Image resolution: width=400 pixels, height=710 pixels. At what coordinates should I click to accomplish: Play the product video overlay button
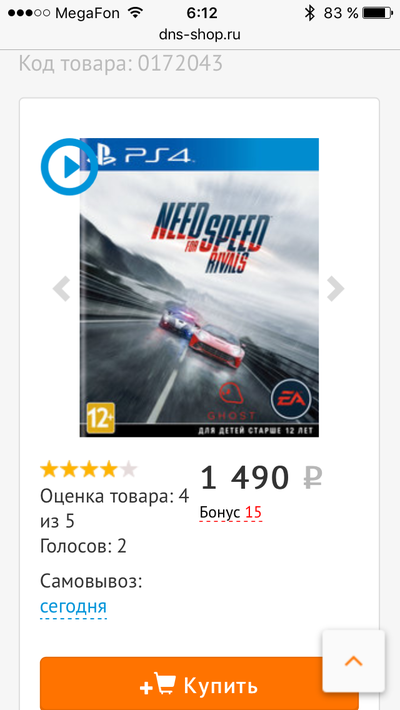pyautogui.click(x=69, y=167)
